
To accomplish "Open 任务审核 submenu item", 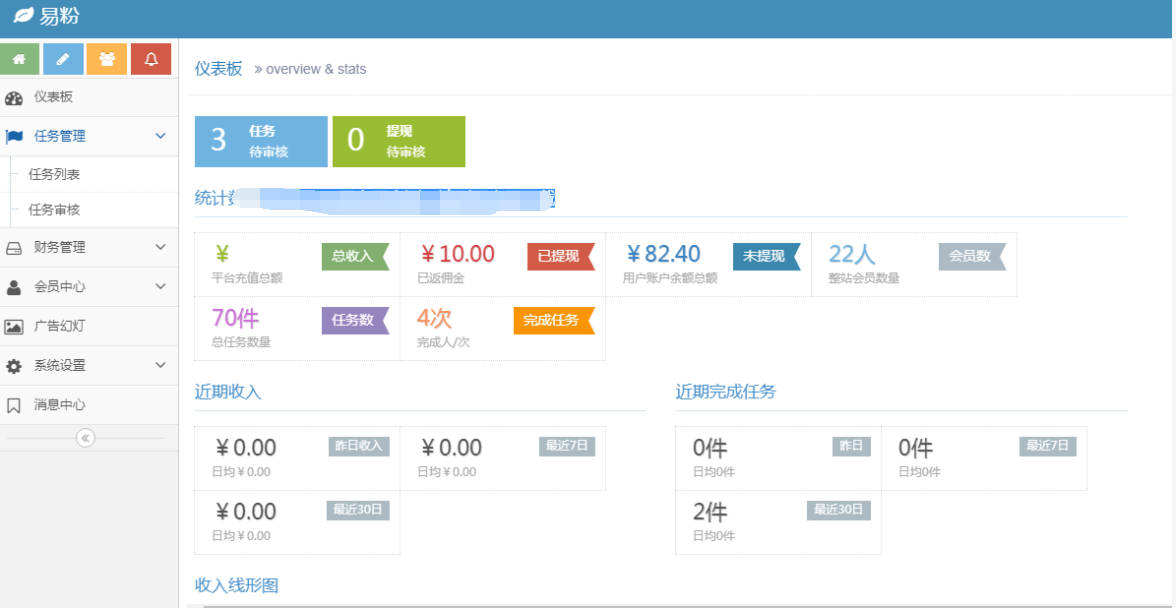I will pos(54,210).
